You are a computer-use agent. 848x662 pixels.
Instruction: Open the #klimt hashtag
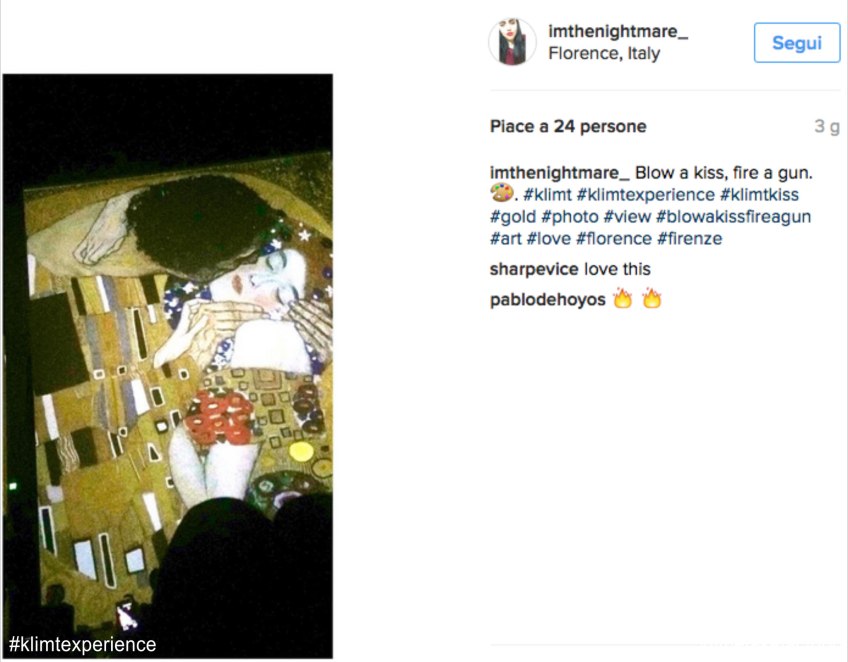[x=547, y=195]
